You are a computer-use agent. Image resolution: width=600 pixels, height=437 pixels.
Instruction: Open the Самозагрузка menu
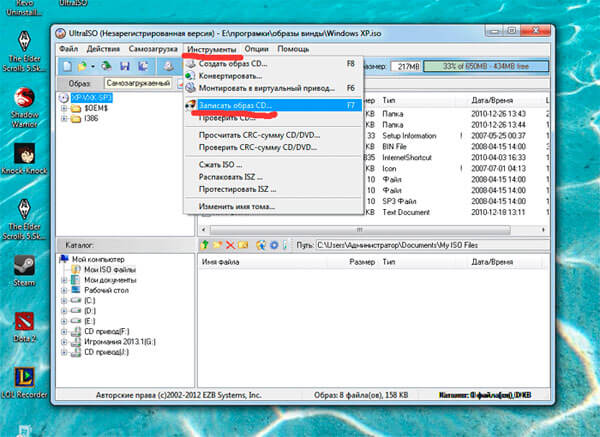click(x=153, y=49)
